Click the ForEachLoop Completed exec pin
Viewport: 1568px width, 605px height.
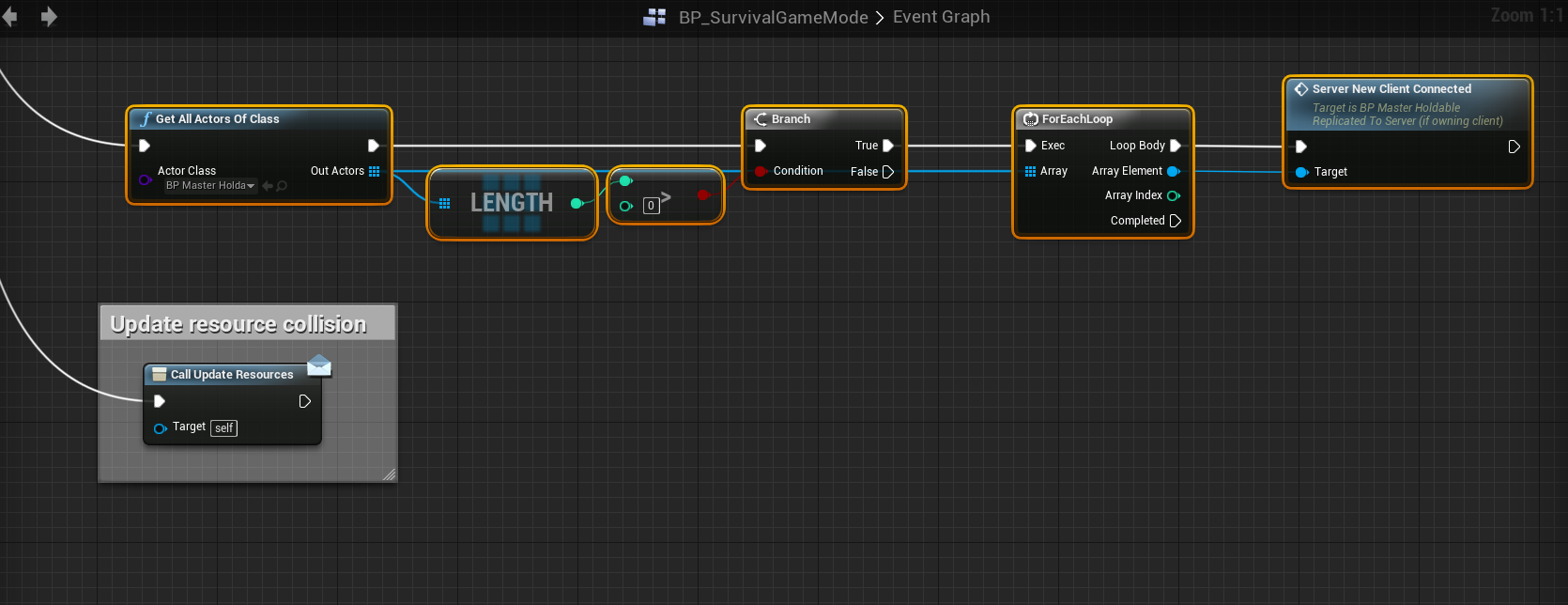(1175, 221)
